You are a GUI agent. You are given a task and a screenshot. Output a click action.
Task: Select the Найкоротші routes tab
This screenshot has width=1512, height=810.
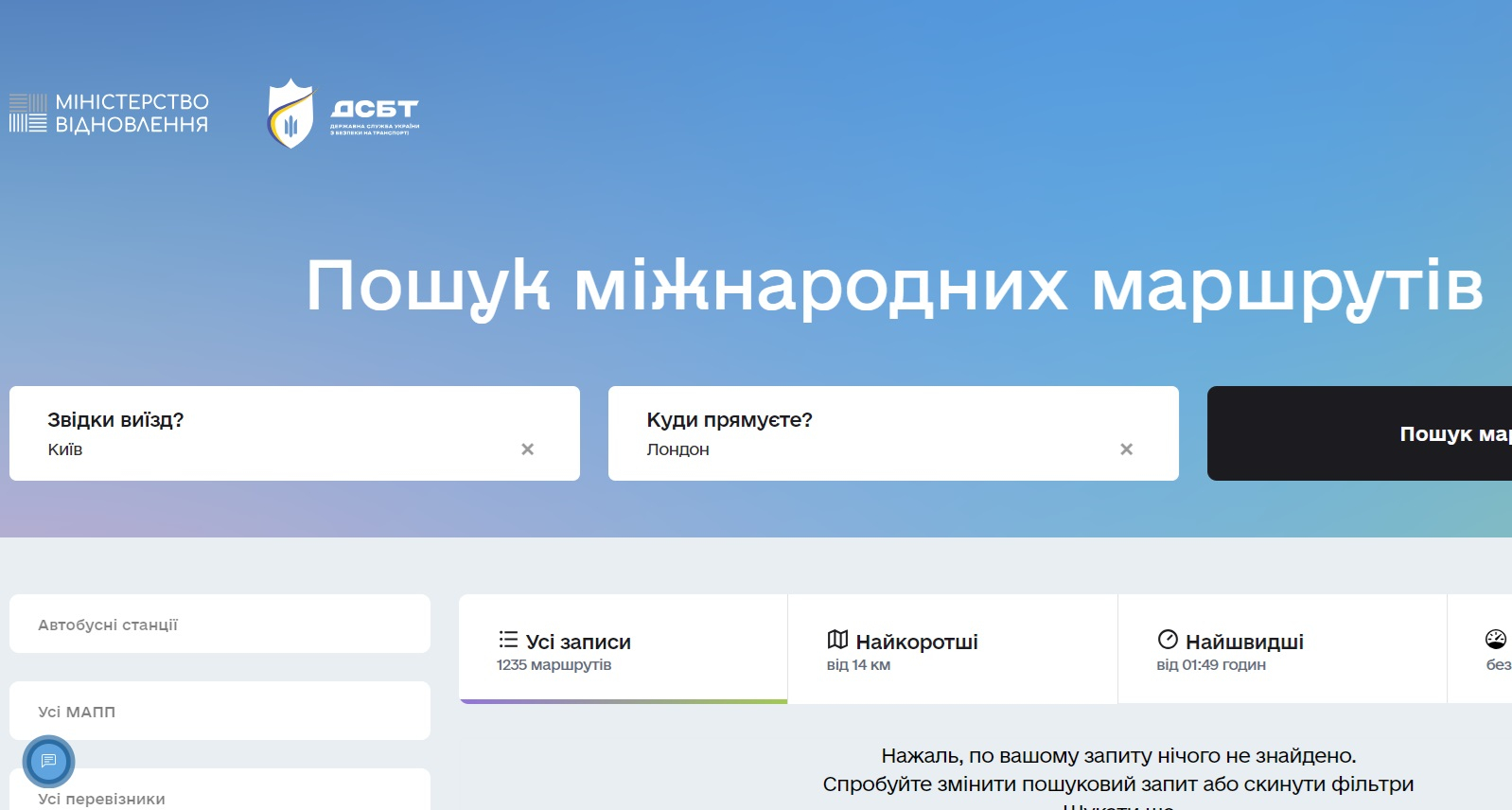click(952, 650)
